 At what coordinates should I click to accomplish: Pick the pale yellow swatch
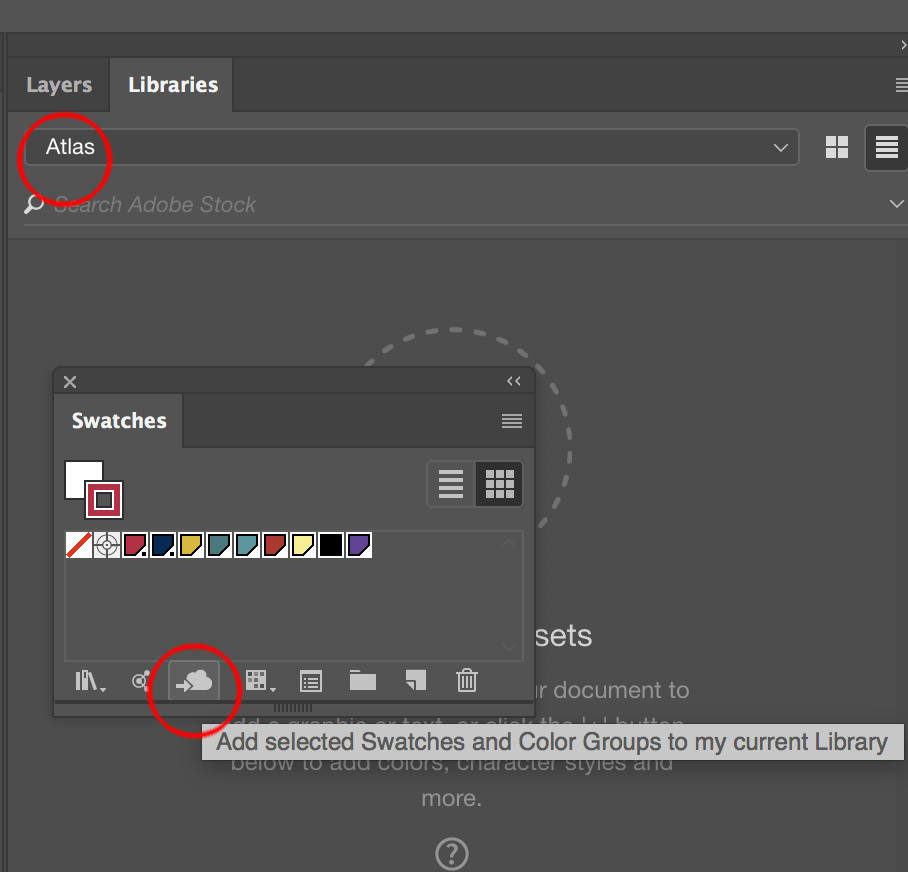(302, 545)
